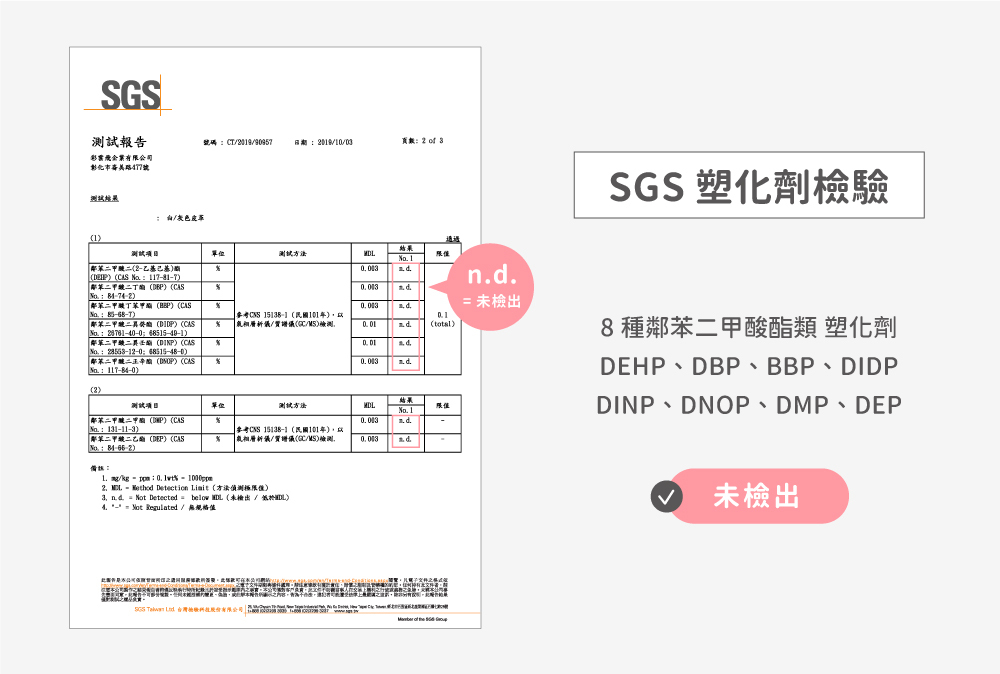
Task: Click the n.d. result in the DEHP row
Action: [405, 268]
